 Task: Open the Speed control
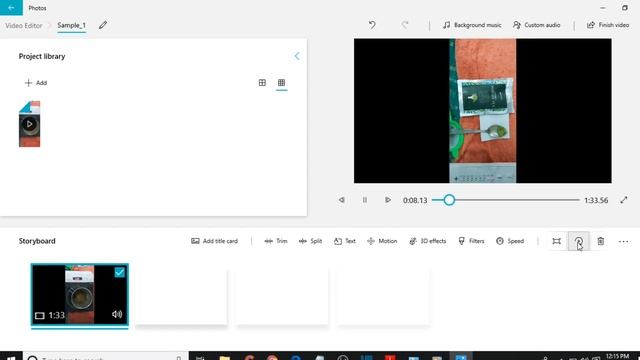[510, 241]
